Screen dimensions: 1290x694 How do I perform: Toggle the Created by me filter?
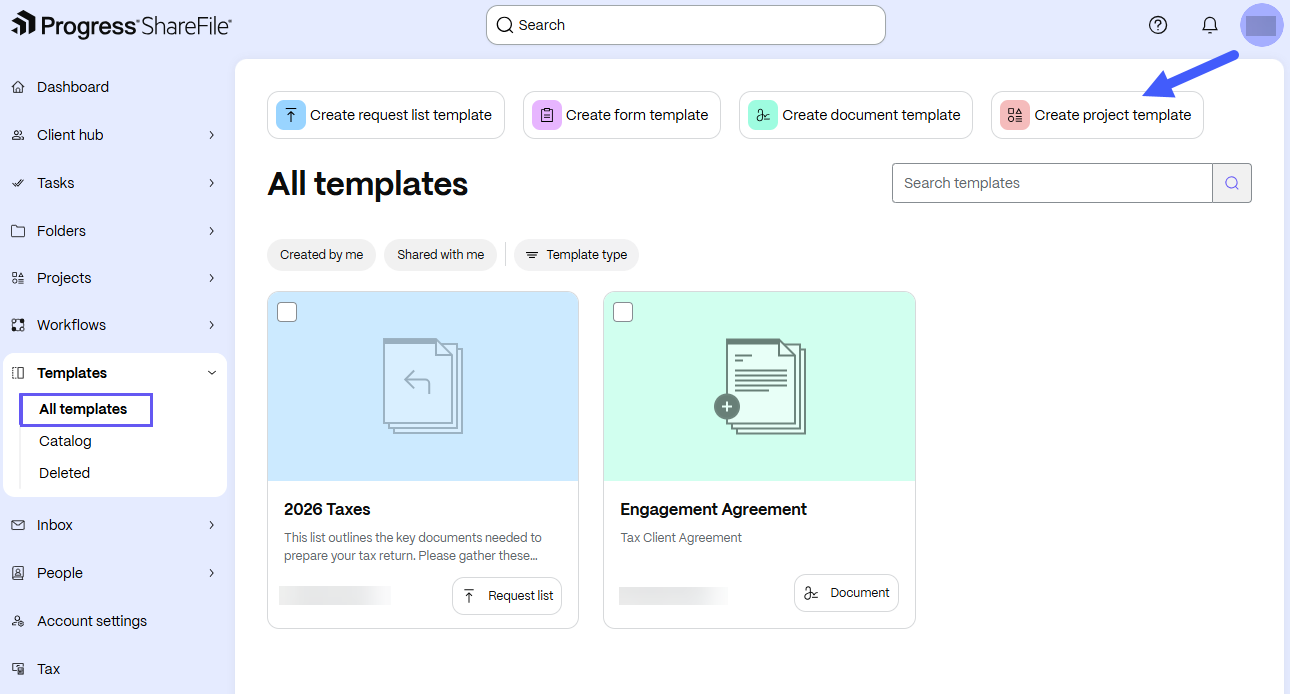click(x=322, y=255)
